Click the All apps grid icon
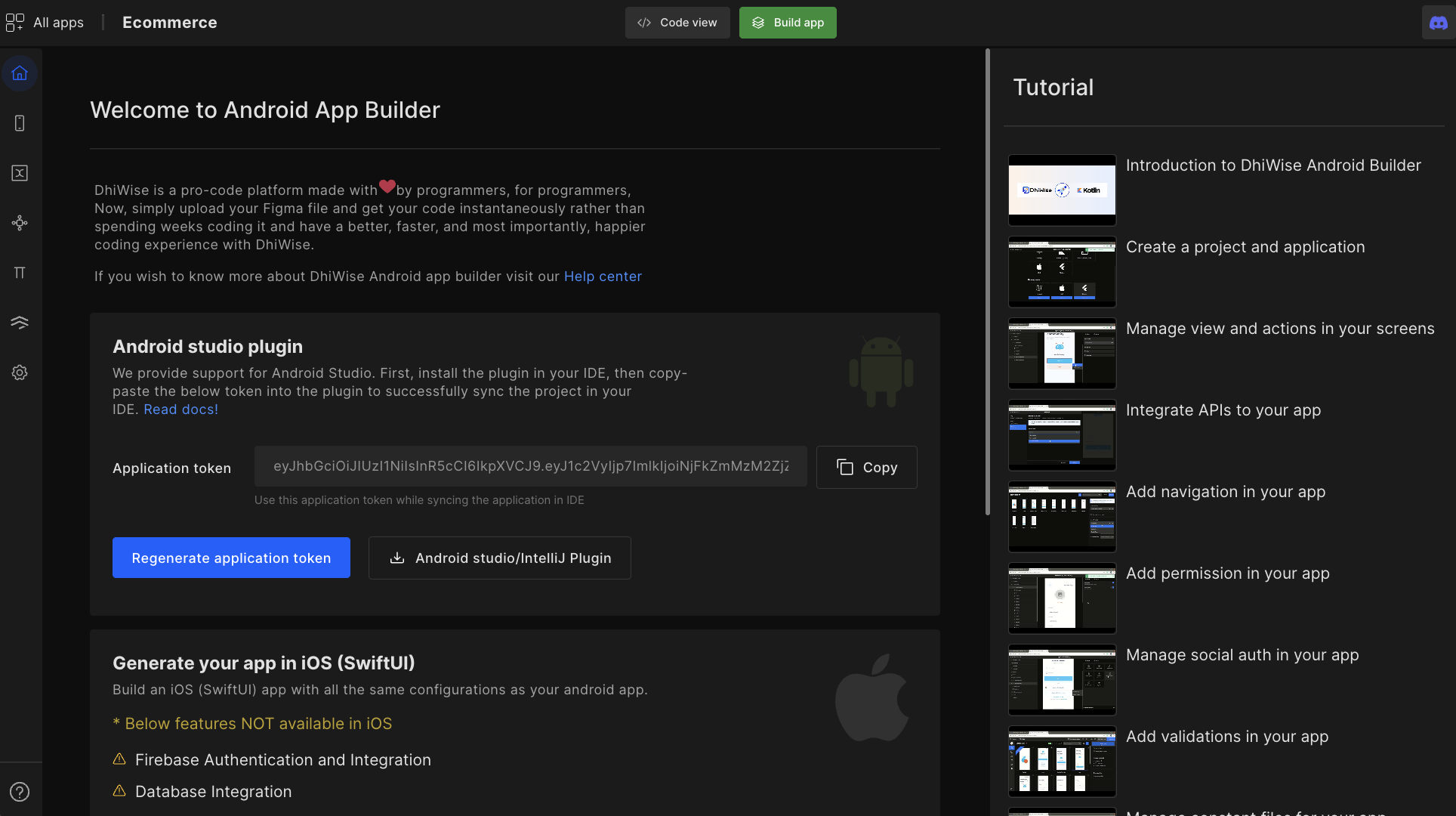This screenshot has width=1456, height=816. (x=14, y=23)
